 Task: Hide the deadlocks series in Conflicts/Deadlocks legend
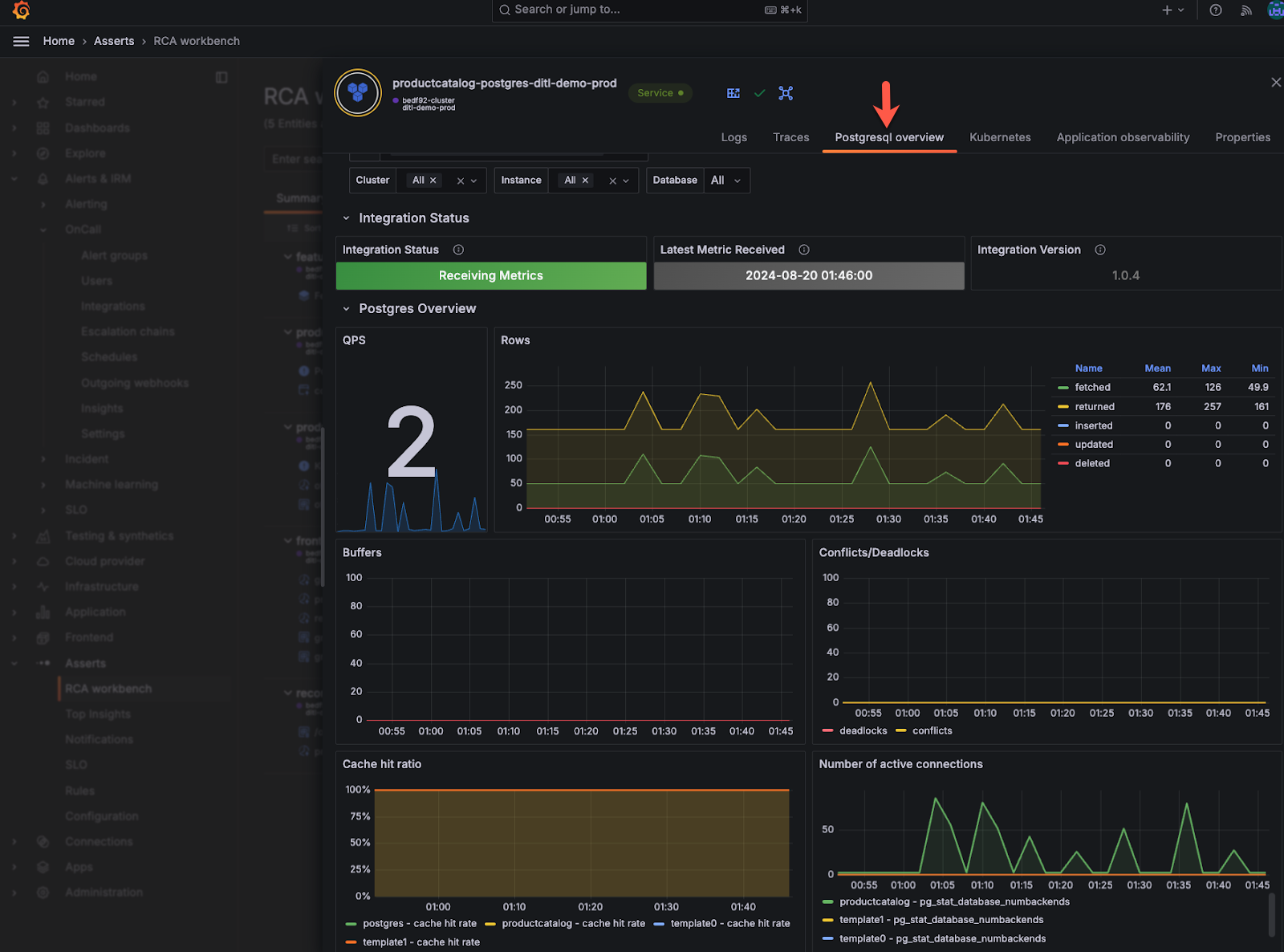click(x=863, y=730)
